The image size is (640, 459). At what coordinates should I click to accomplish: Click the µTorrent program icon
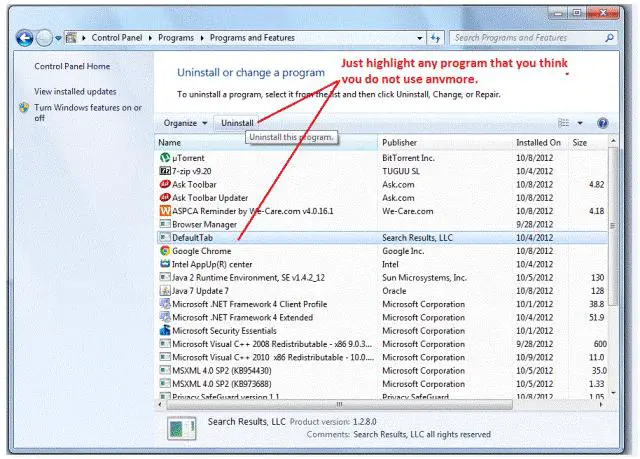tap(165, 157)
